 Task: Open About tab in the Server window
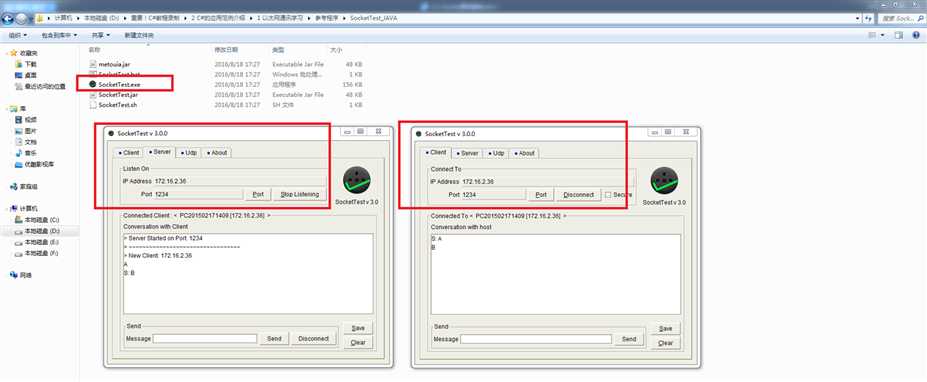tap(217, 153)
